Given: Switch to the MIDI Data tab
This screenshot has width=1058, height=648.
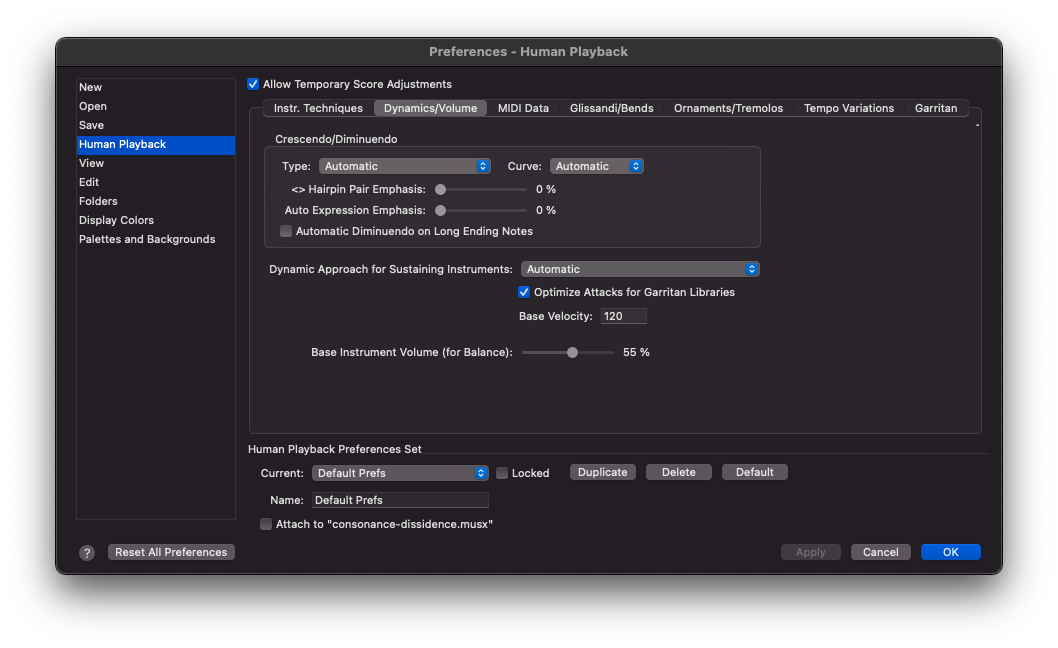Looking at the screenshot, I should (x=523, y=108).
